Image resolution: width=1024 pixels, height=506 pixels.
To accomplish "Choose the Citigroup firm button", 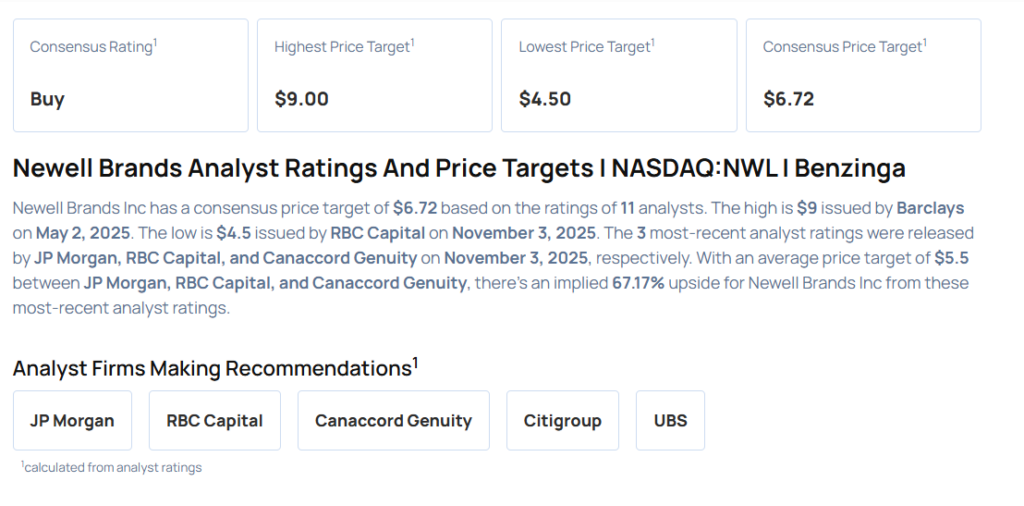I will pyautogui.click(x=562, y=420).
